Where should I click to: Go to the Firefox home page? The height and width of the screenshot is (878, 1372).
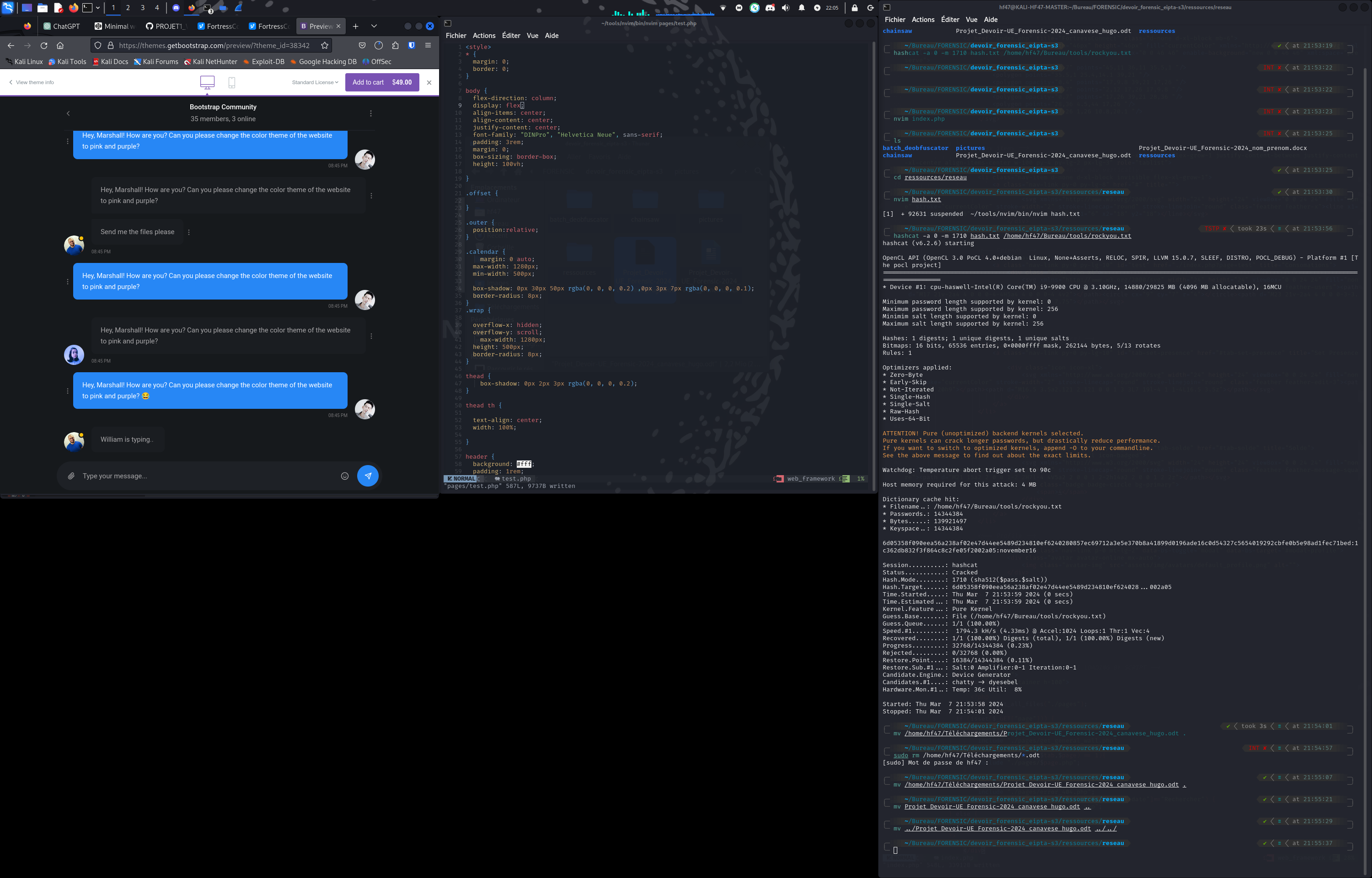tap(60, 46)
